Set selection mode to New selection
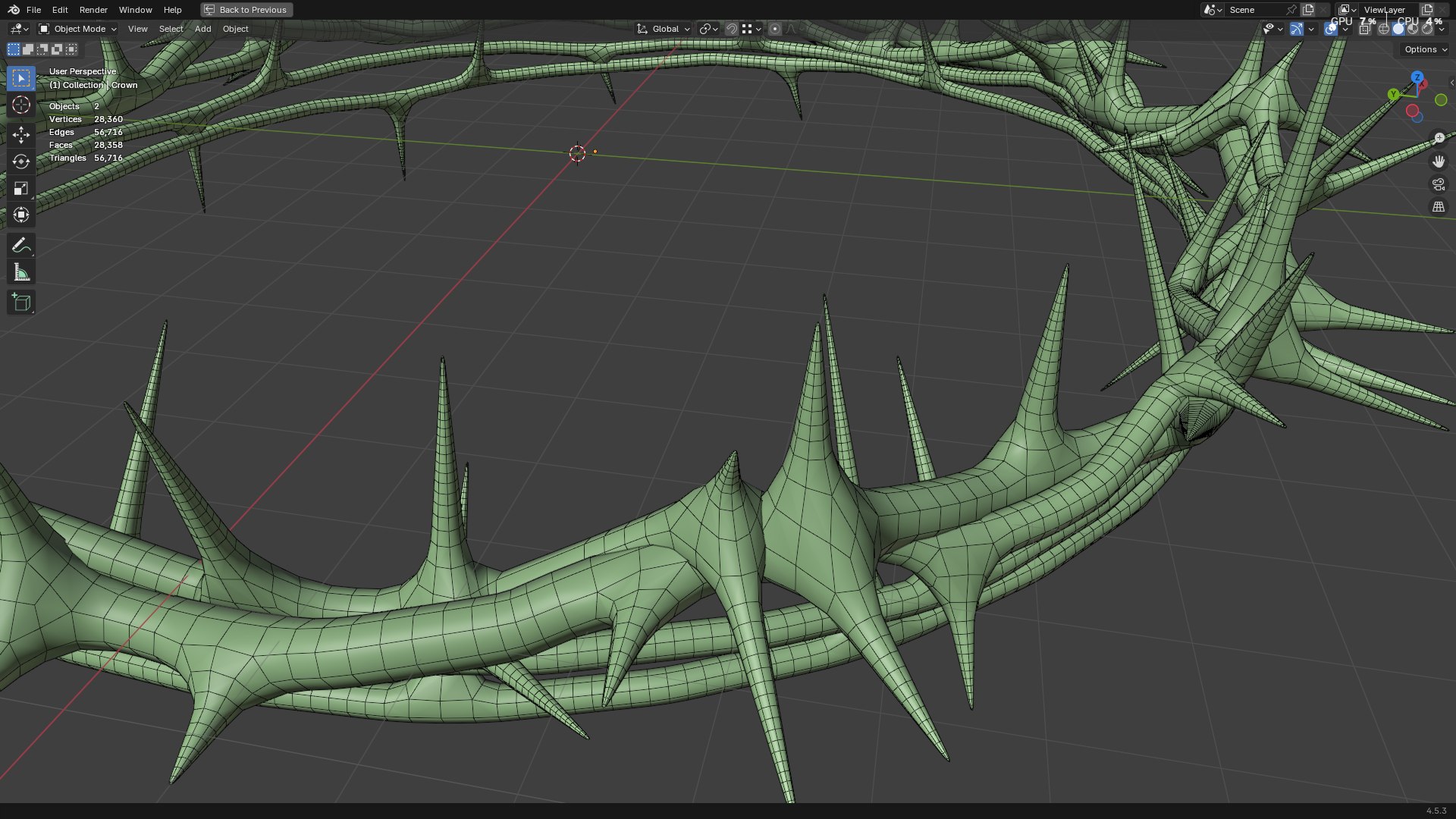This screenshot has height=819, width=1456. (x=14, y=49)
